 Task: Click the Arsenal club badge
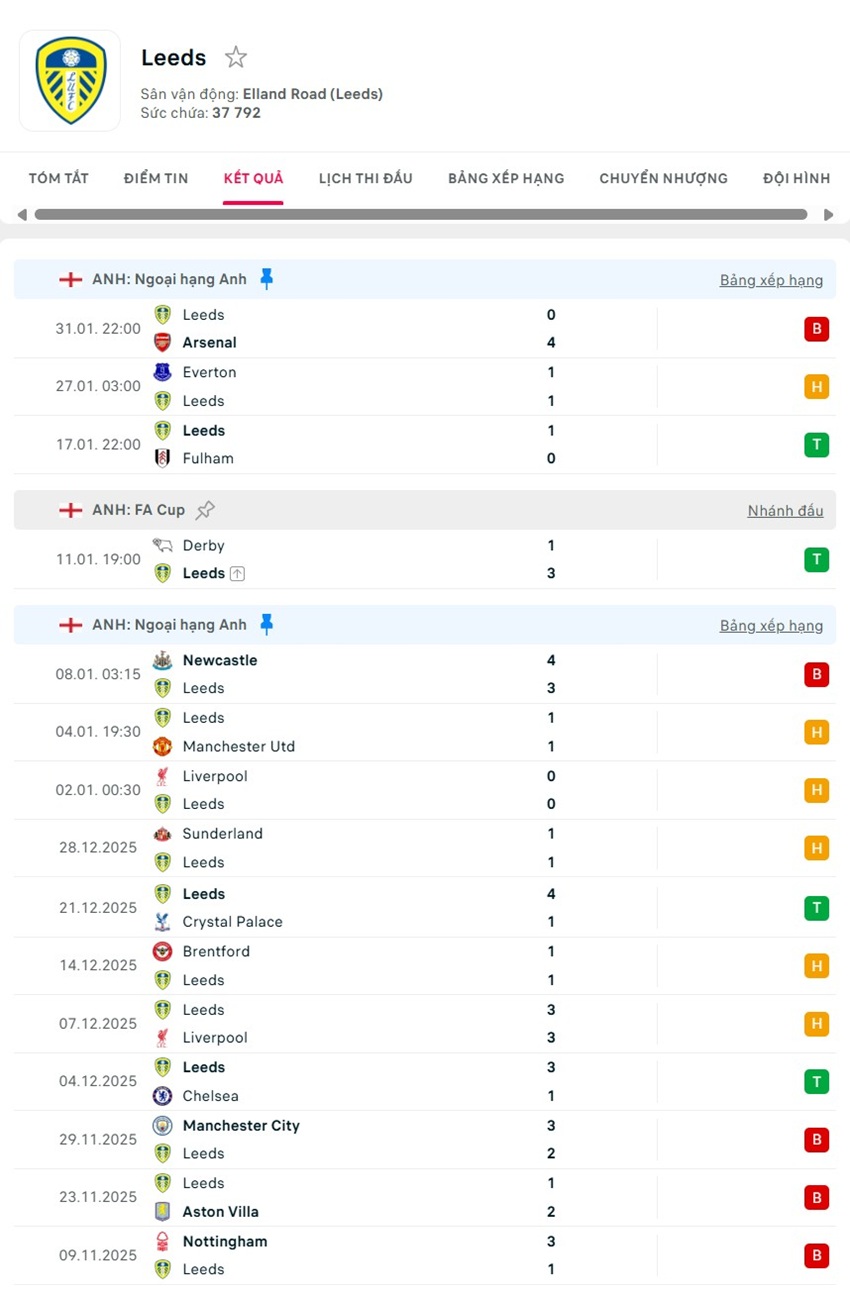pos(162,342)
